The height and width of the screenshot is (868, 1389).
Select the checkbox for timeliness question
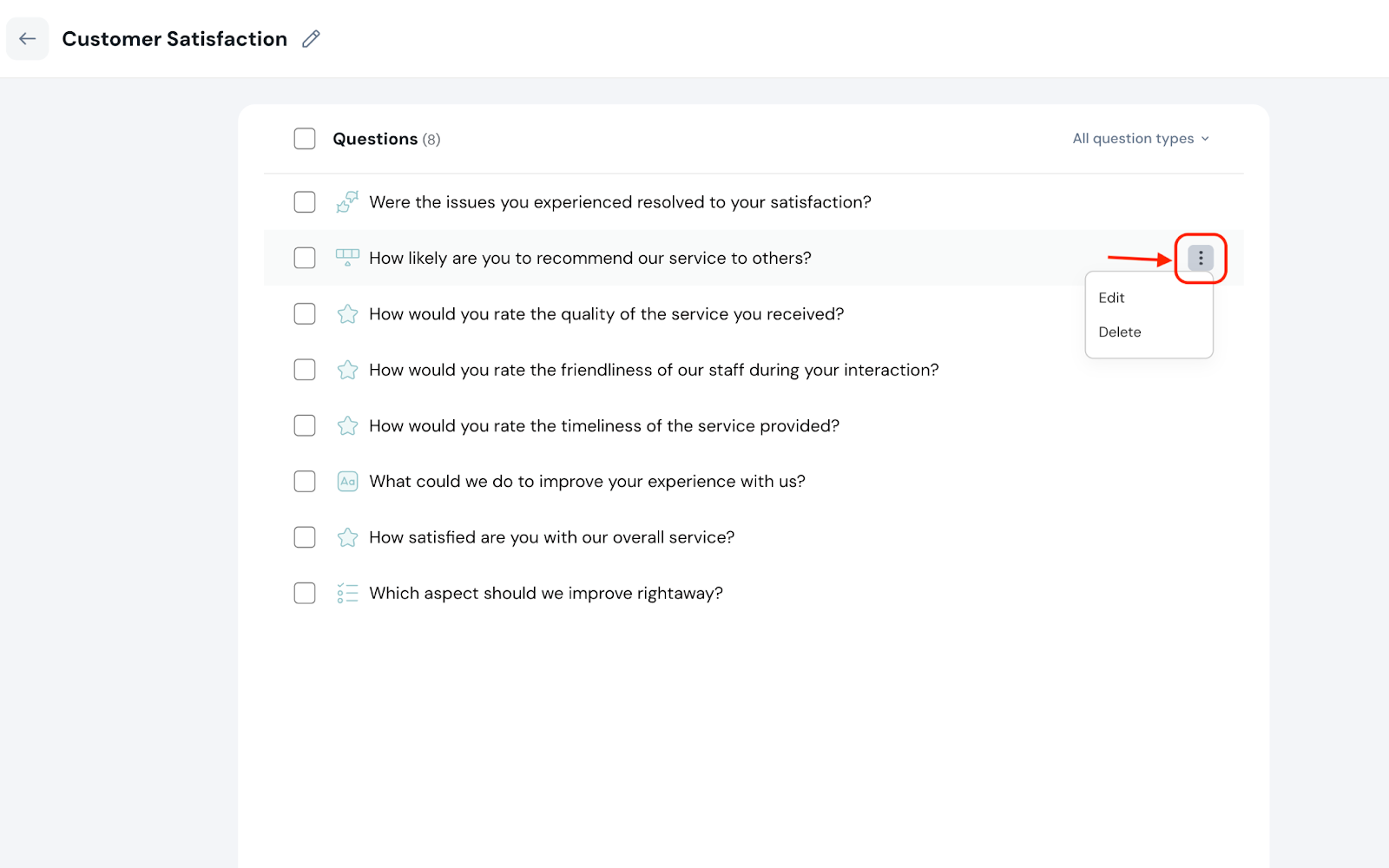[305, 425]
